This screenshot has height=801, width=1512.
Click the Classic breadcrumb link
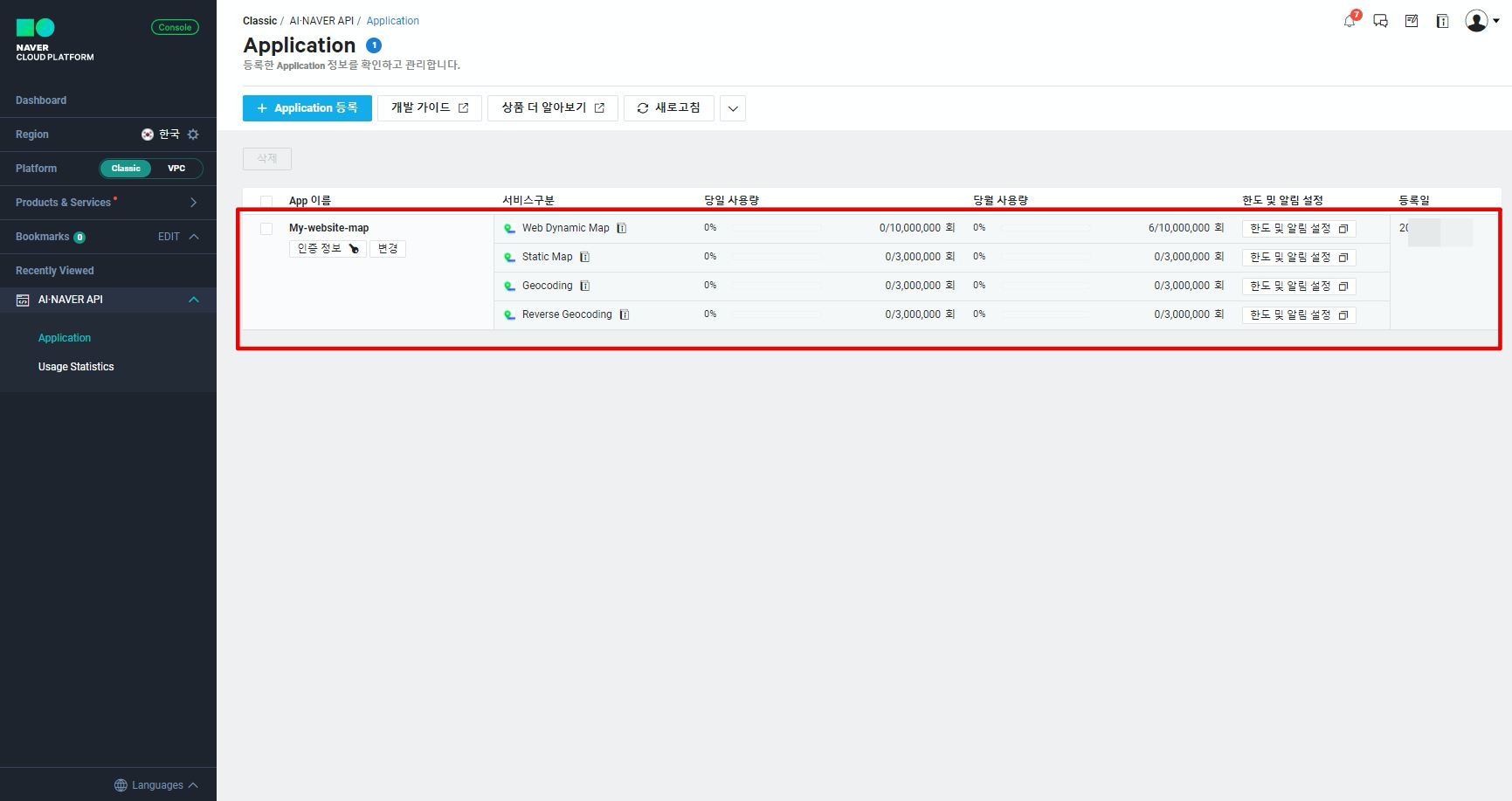point(259,21)
